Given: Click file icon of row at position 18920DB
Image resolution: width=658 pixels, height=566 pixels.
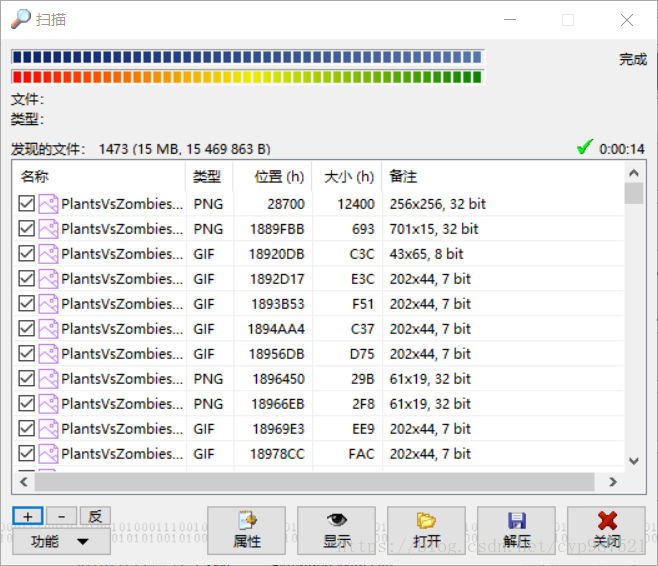Looking at the screenshot, I should 48,254.
